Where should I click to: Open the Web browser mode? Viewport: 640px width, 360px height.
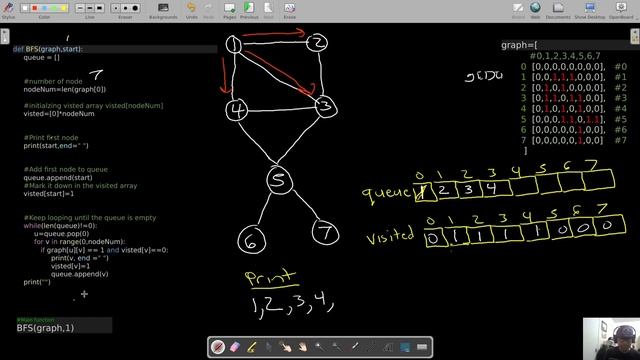(x=535, y=10)
